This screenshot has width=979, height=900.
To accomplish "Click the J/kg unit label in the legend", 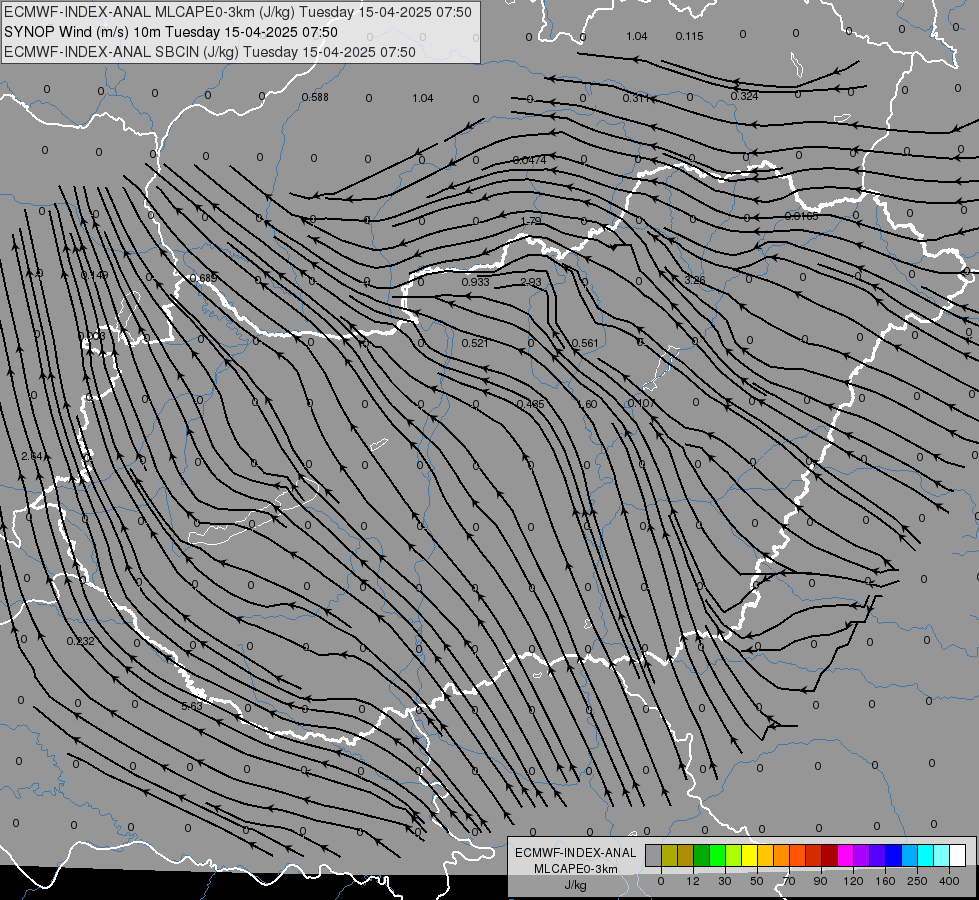I will (575, 885).
